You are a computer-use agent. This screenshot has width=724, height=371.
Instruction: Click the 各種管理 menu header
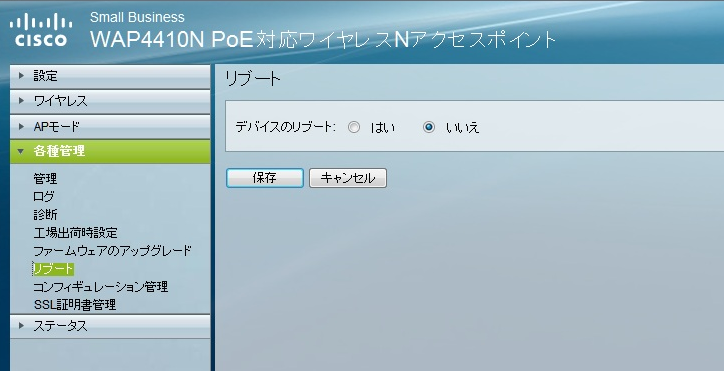[x=110, y=151]
